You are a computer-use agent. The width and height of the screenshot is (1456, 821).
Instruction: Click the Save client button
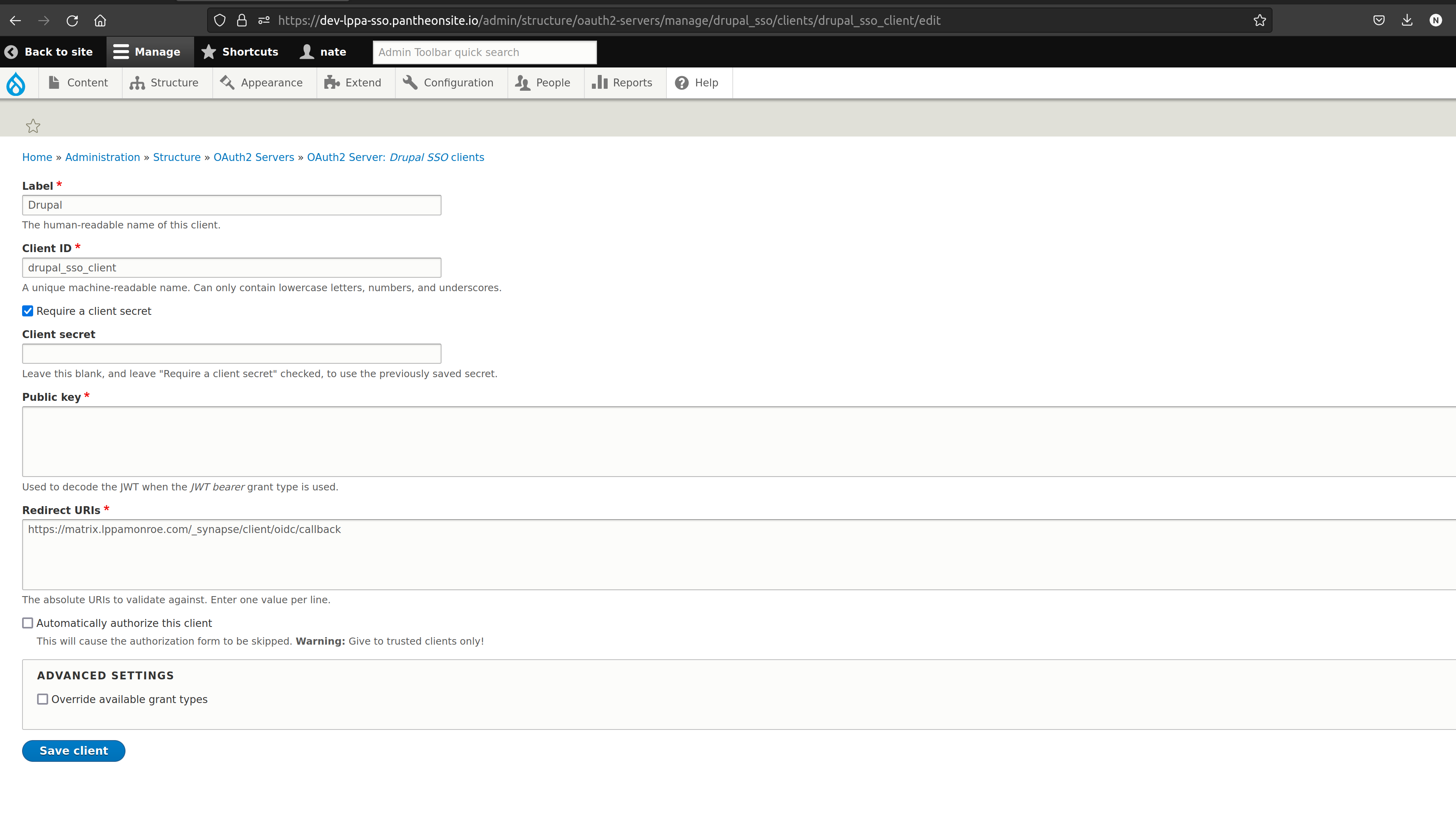73,750
